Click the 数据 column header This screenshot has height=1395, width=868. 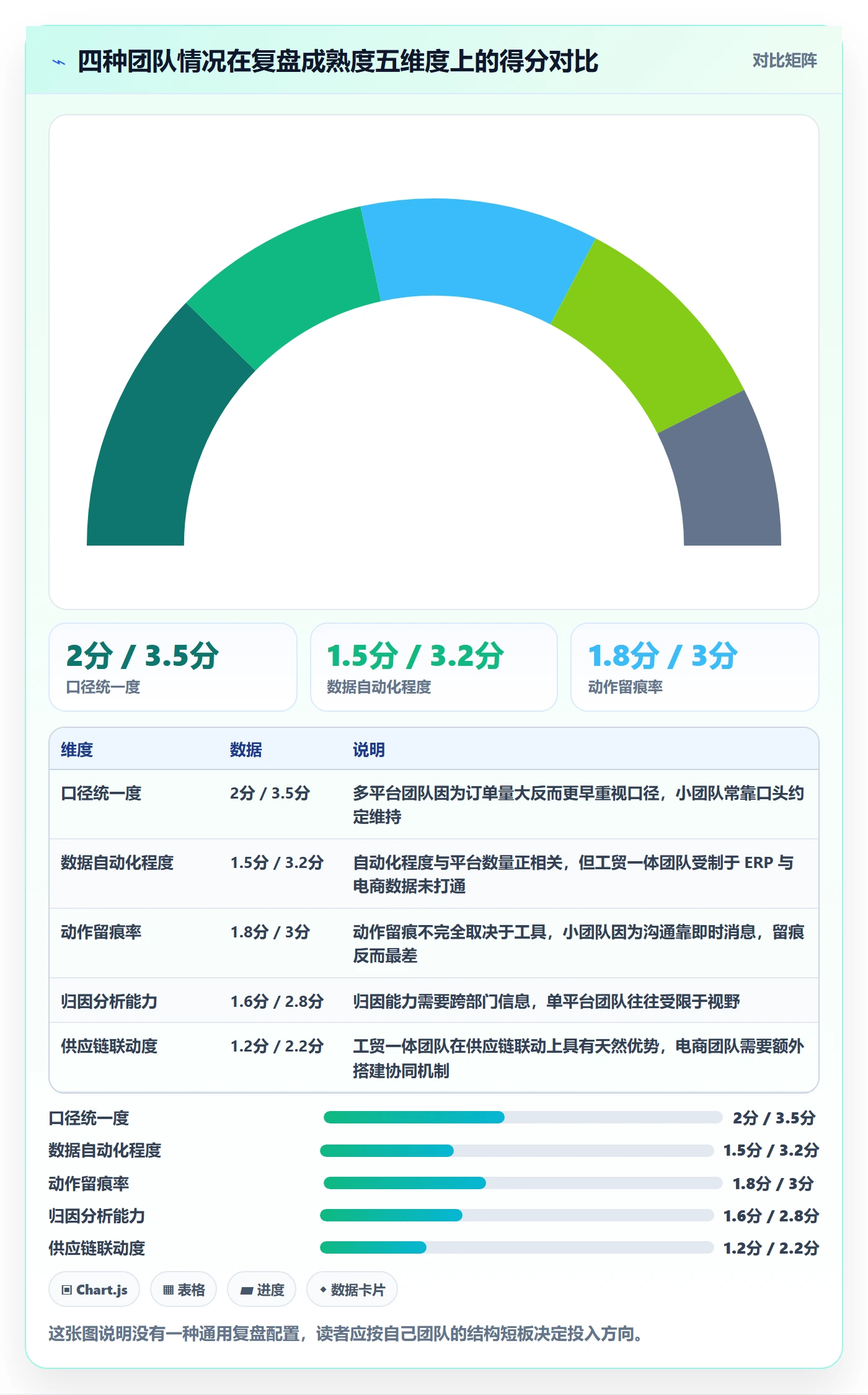pyautogui.click(x=246, y=750)
